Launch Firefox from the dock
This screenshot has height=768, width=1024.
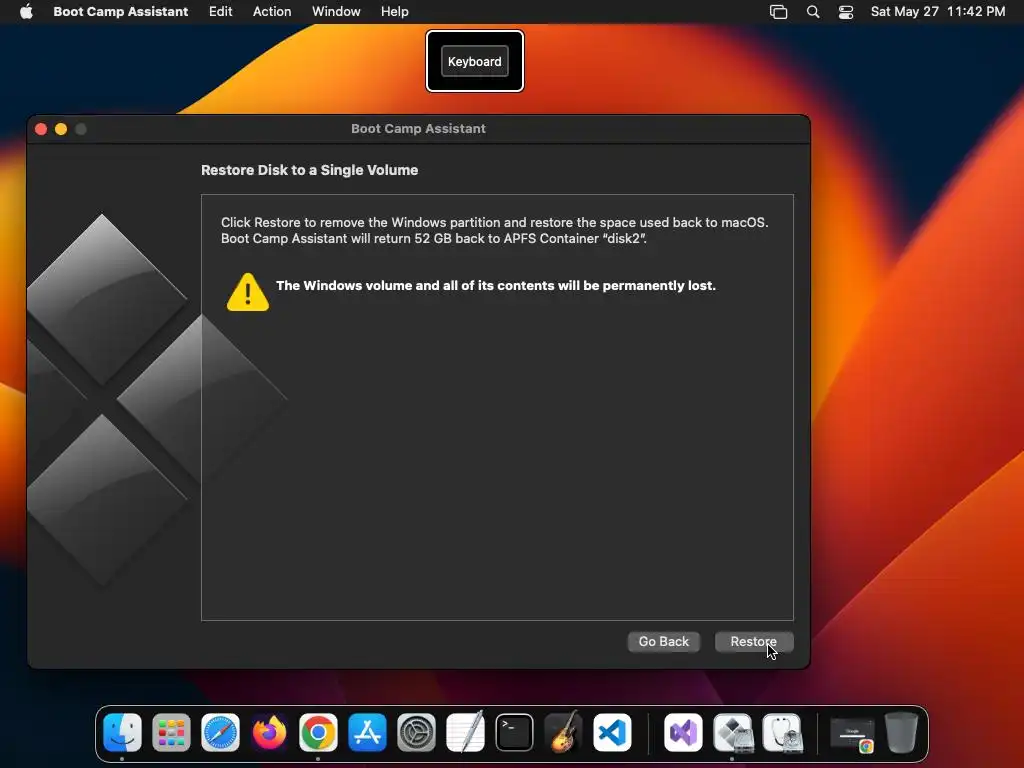269,732
